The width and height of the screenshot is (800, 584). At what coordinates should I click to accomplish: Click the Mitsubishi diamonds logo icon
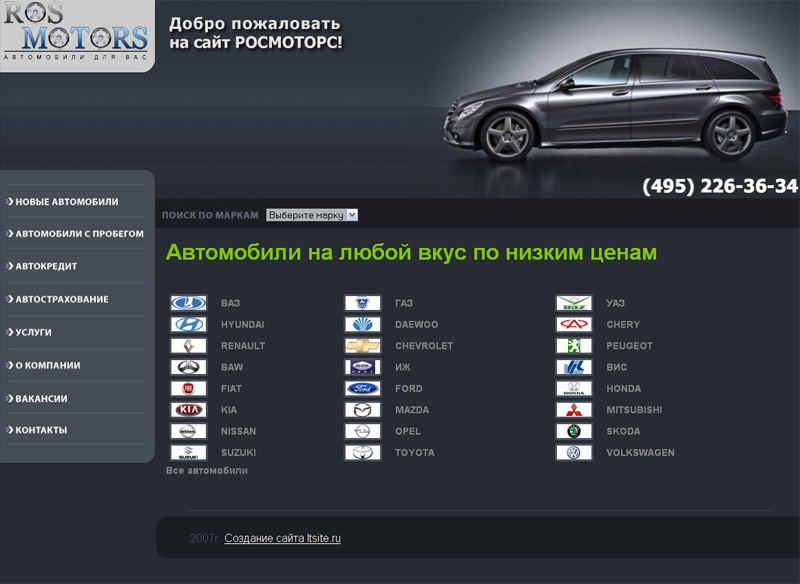574,410
